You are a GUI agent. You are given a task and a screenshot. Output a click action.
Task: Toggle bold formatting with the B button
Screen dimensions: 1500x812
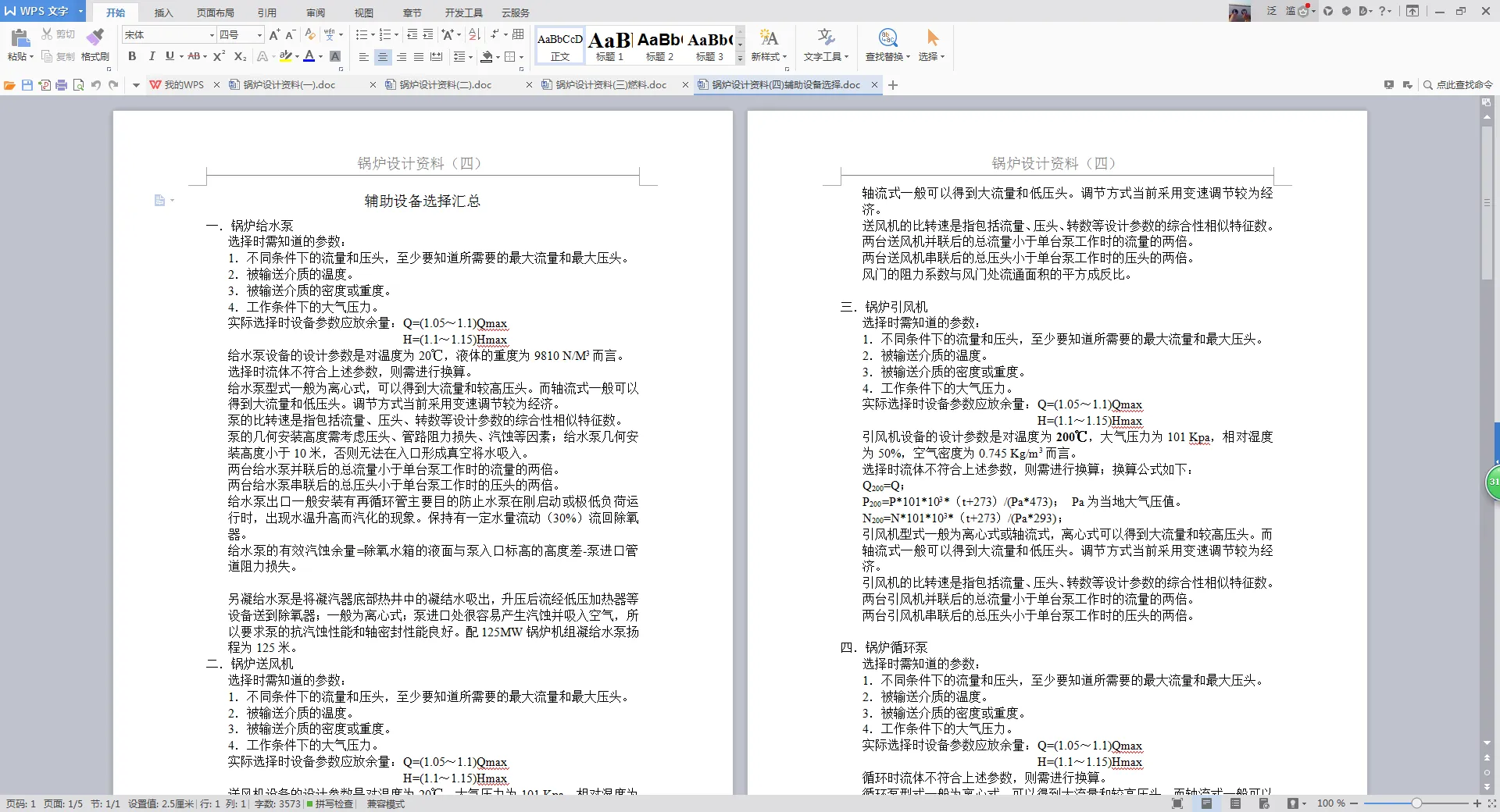tap(132, 56)
